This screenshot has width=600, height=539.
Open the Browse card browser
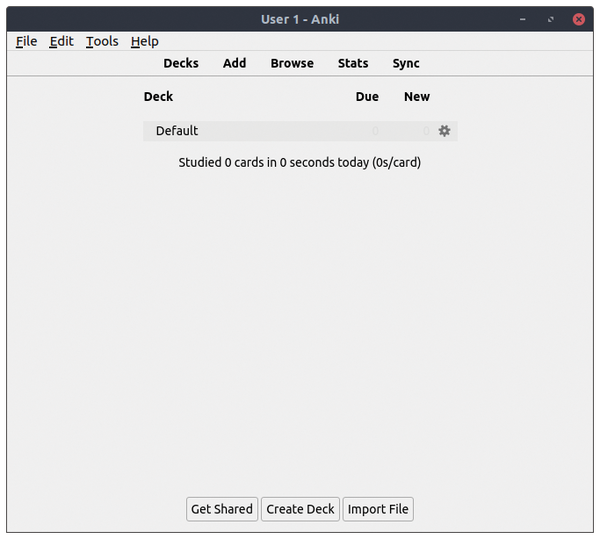(x=292, y=63)
